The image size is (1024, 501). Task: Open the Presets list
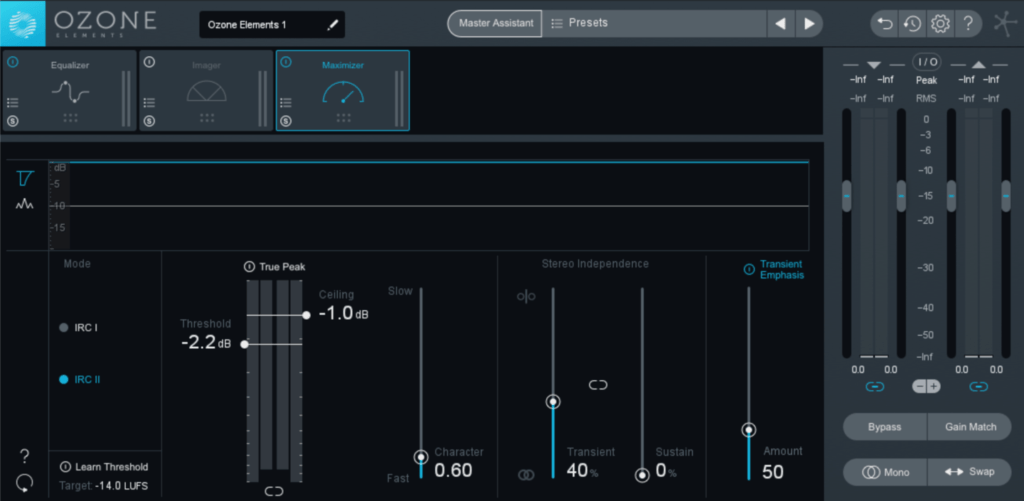(655, 23)
